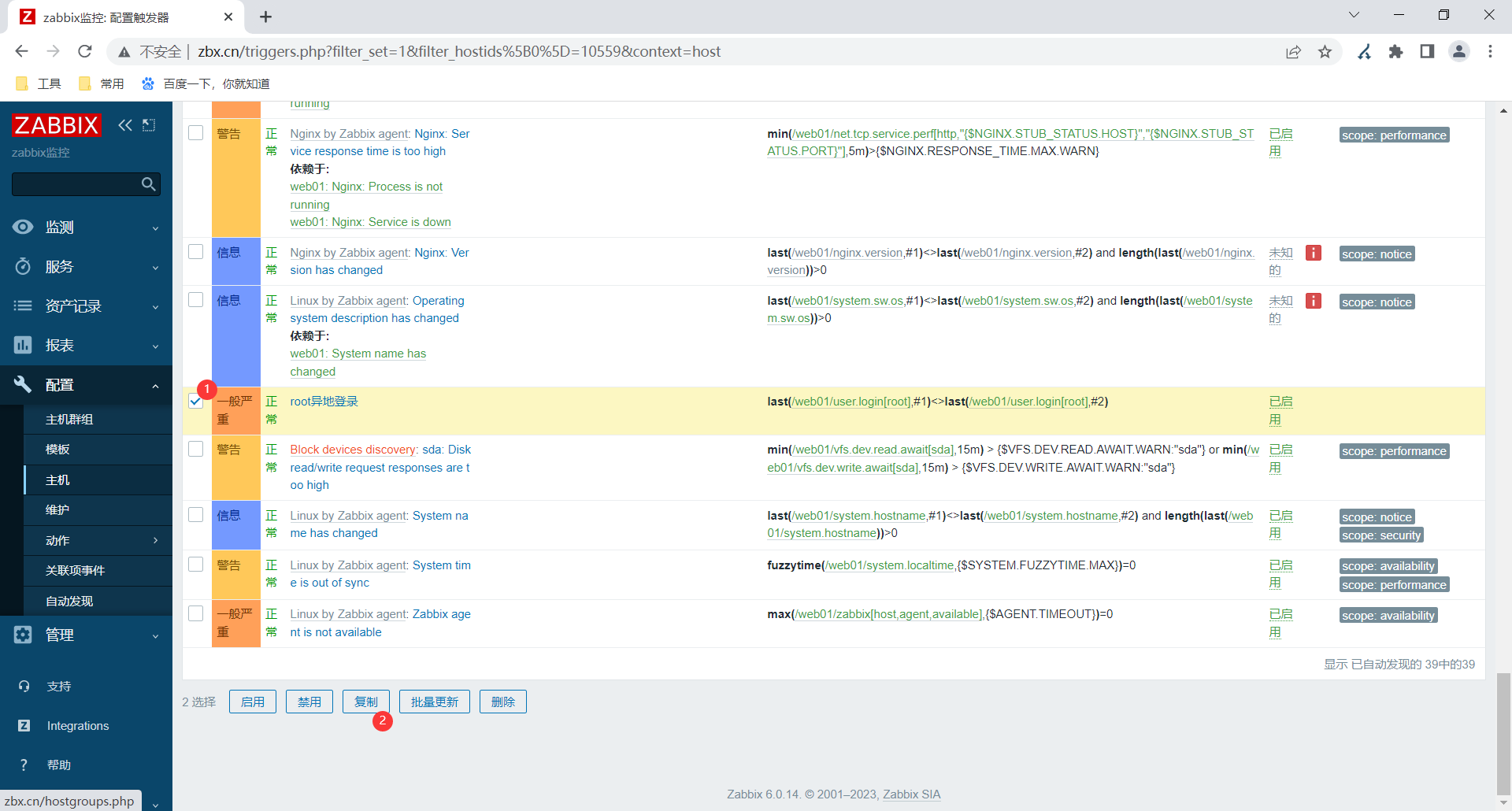The width and height of the screenshot is (1512, 811).
Task: Click the wrench icon for 配置
Action: (23, 384)
